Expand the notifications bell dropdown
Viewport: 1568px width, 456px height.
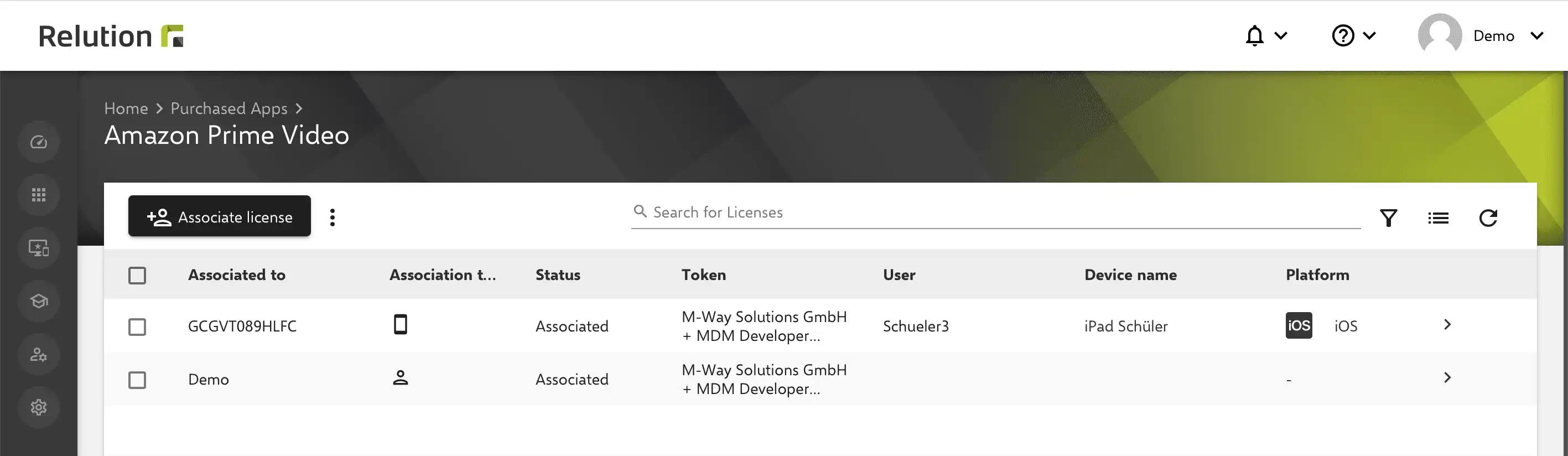[1265, 35]
